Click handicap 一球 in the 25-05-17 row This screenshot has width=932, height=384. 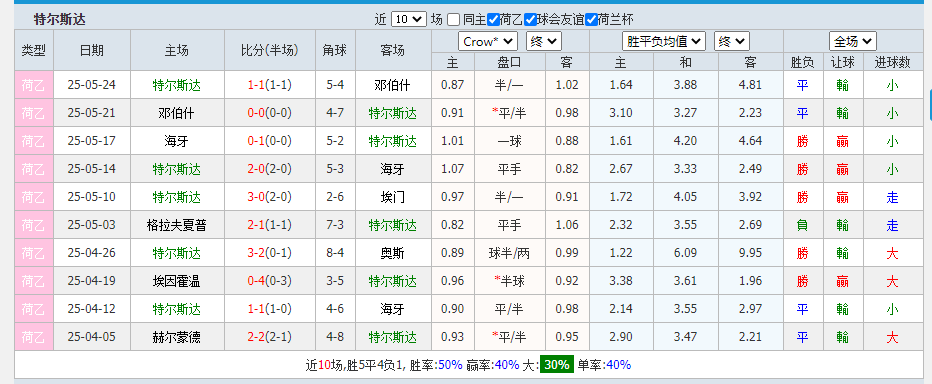click(x=509, y=141)
